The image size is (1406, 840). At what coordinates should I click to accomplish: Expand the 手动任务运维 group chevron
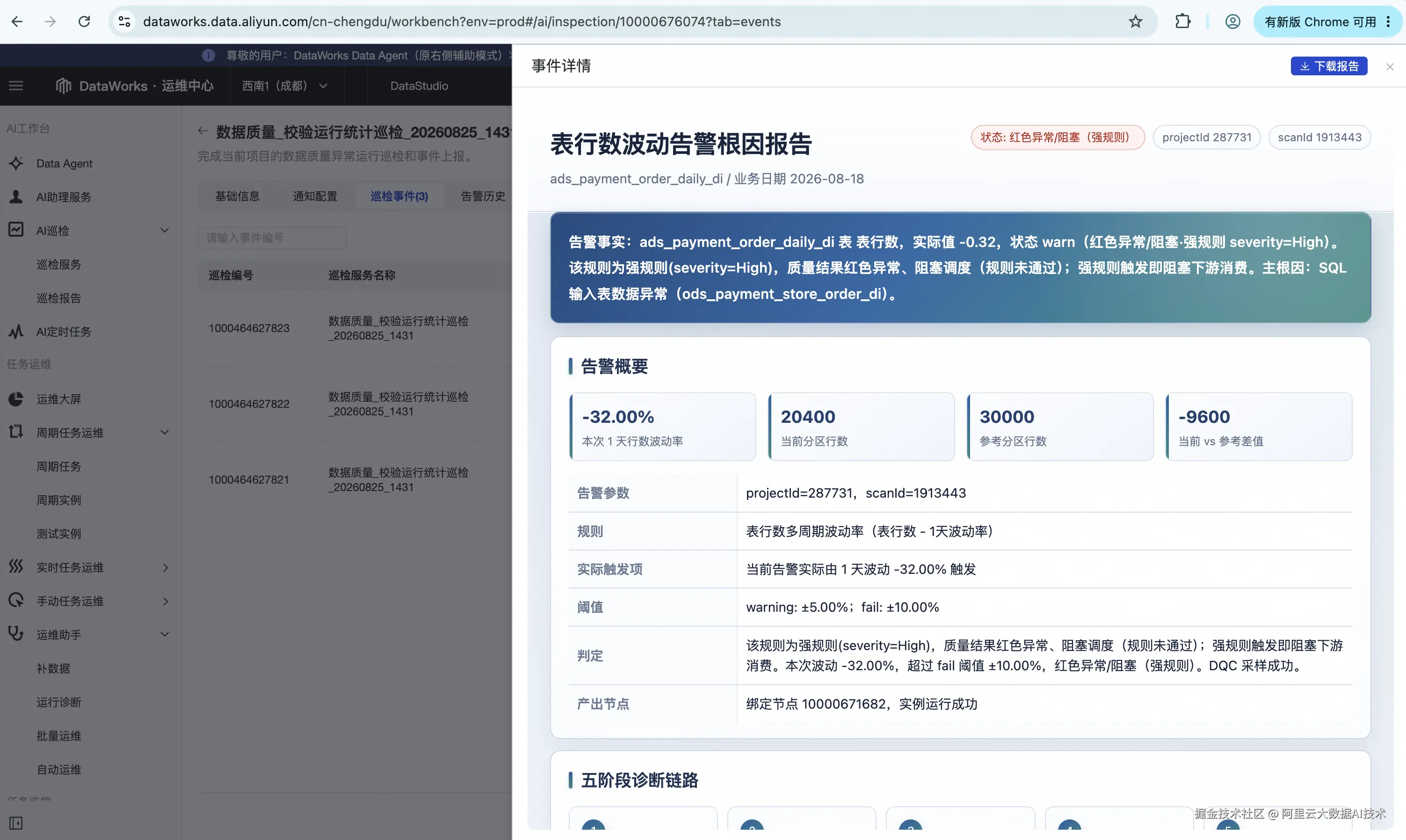click(165, 601)
